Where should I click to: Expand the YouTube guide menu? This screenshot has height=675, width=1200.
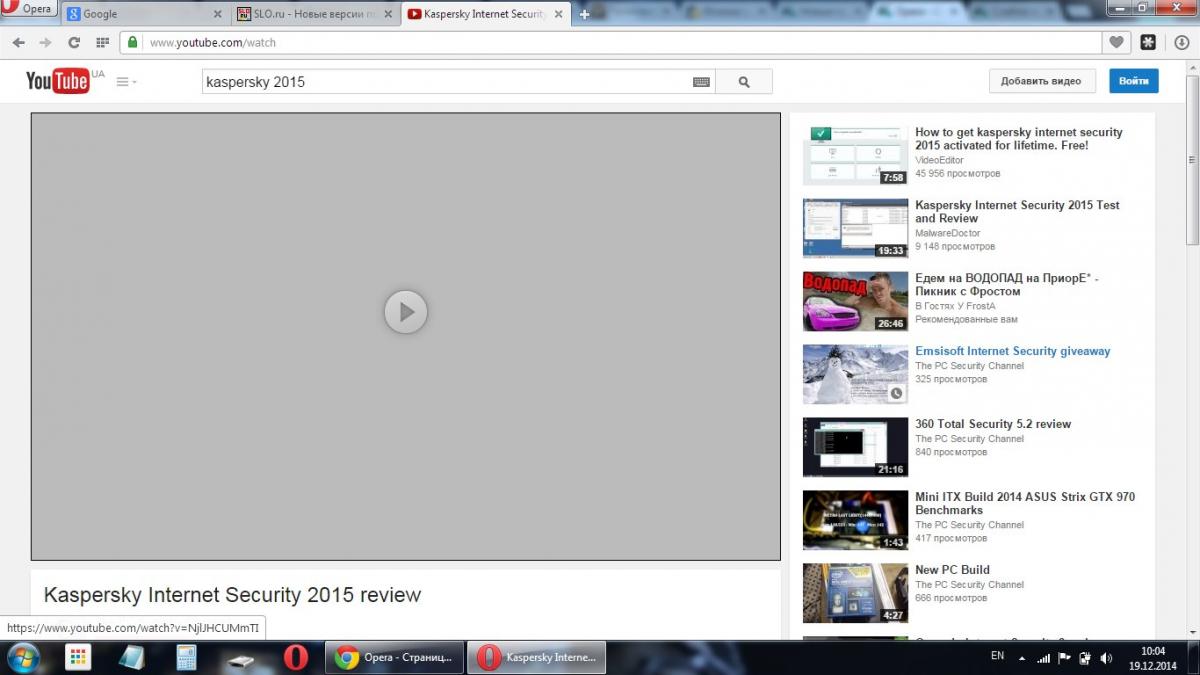[x=126, y=82]
